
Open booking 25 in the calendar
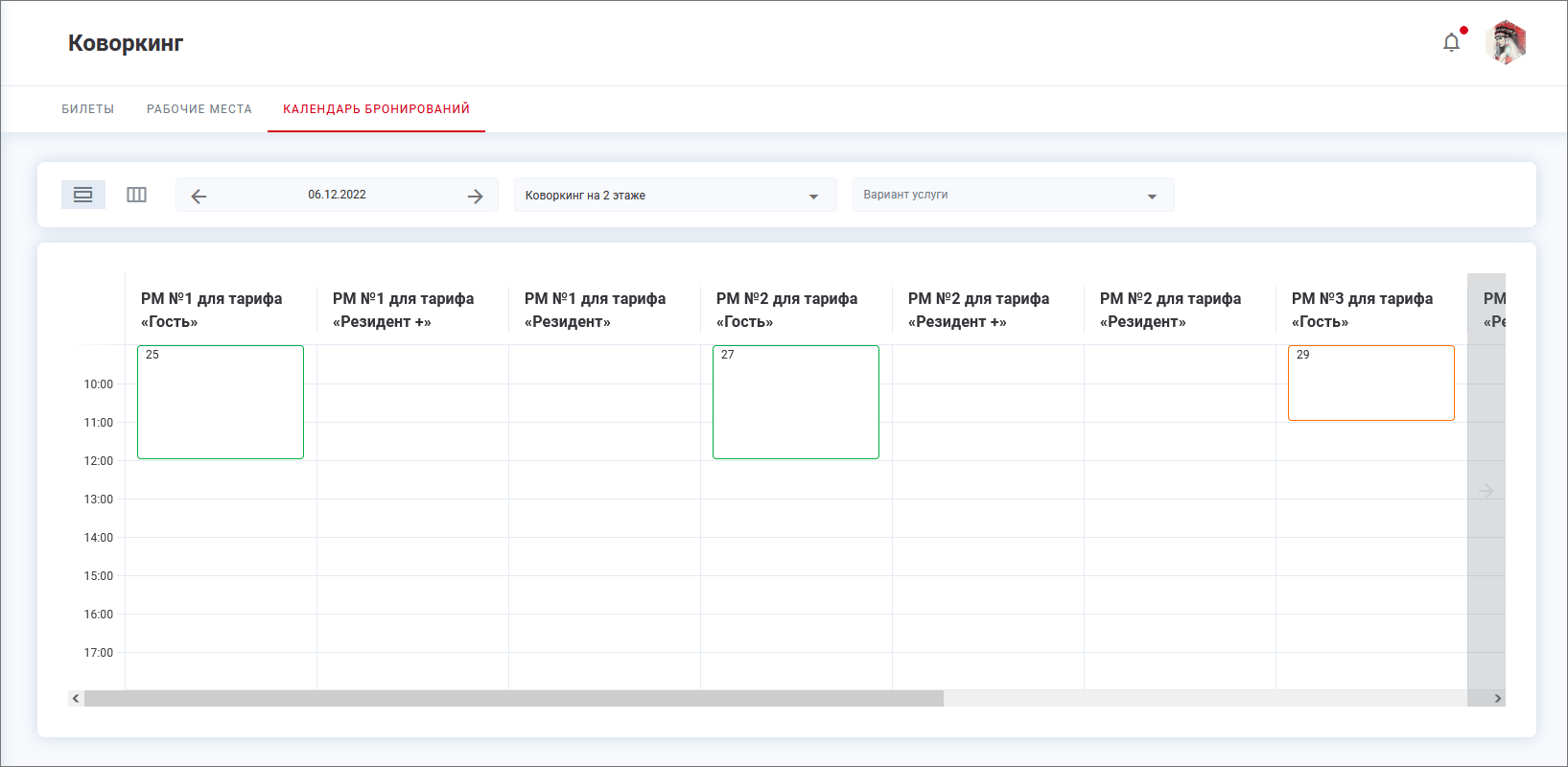pos(221,403)
